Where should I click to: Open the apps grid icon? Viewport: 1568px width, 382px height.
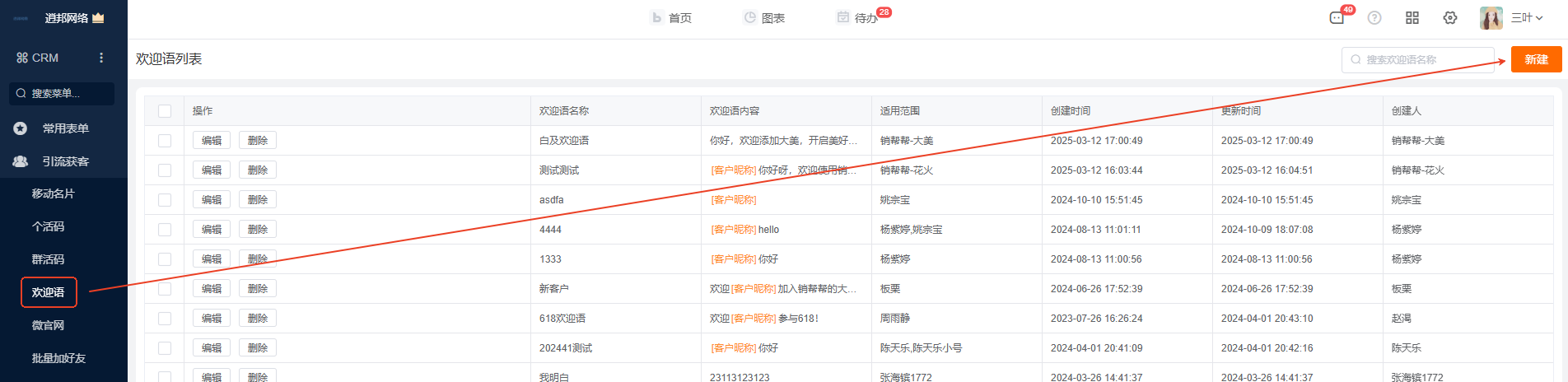point(1412,18)
